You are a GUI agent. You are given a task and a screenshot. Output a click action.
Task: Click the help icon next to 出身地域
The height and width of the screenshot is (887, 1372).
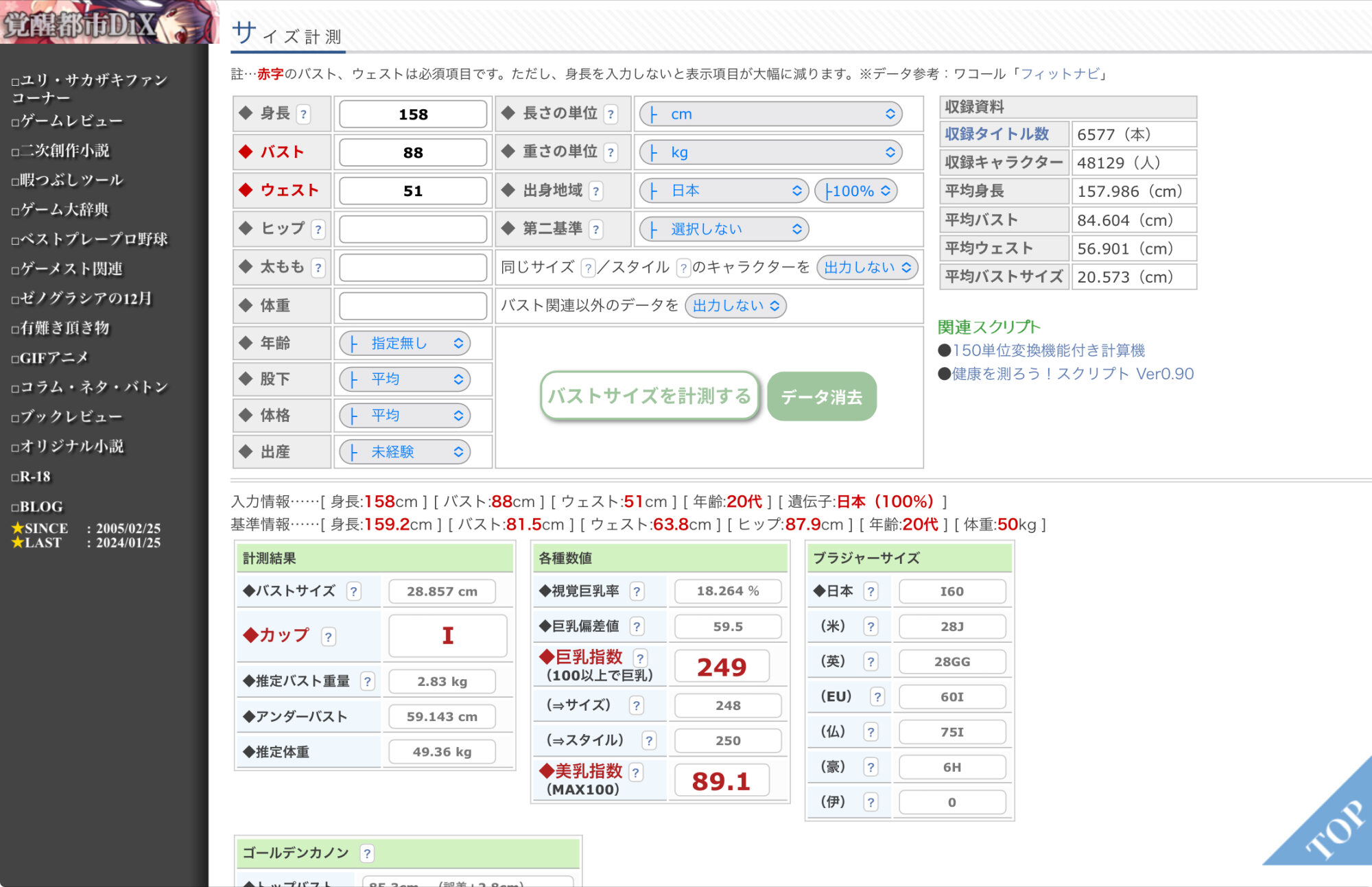pyautogui.click(x=595, y=191)
